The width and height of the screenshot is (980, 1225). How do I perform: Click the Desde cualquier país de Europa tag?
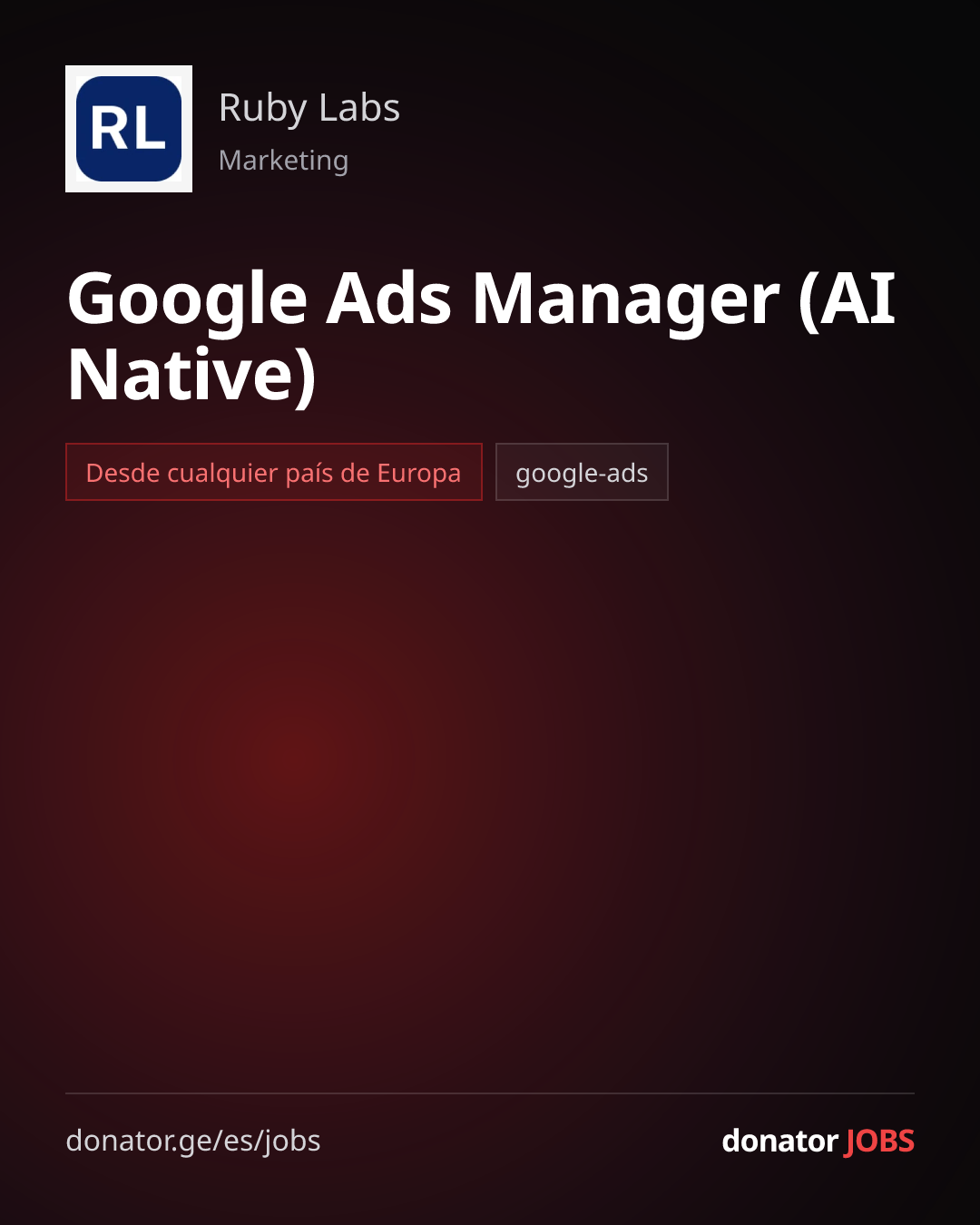(274, 472)
